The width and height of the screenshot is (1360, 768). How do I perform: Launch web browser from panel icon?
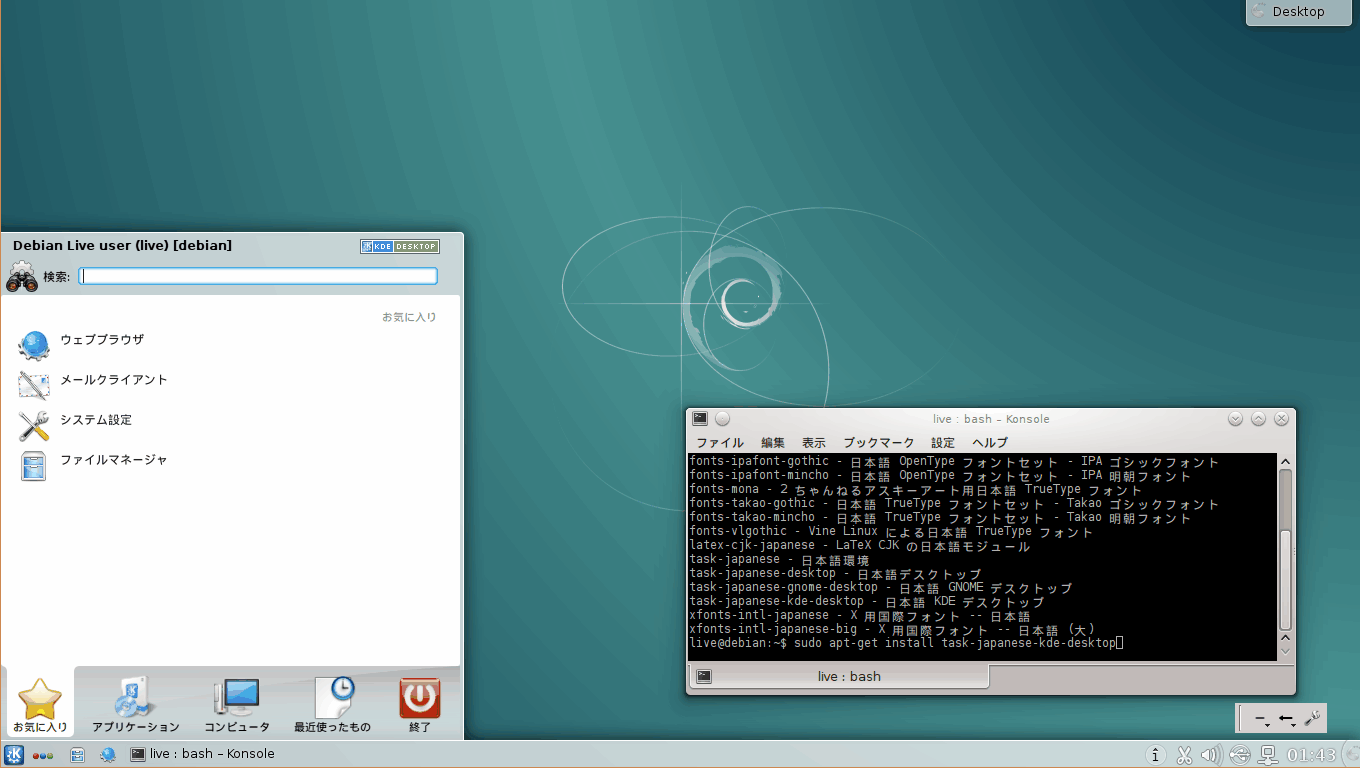click(107, 755)
